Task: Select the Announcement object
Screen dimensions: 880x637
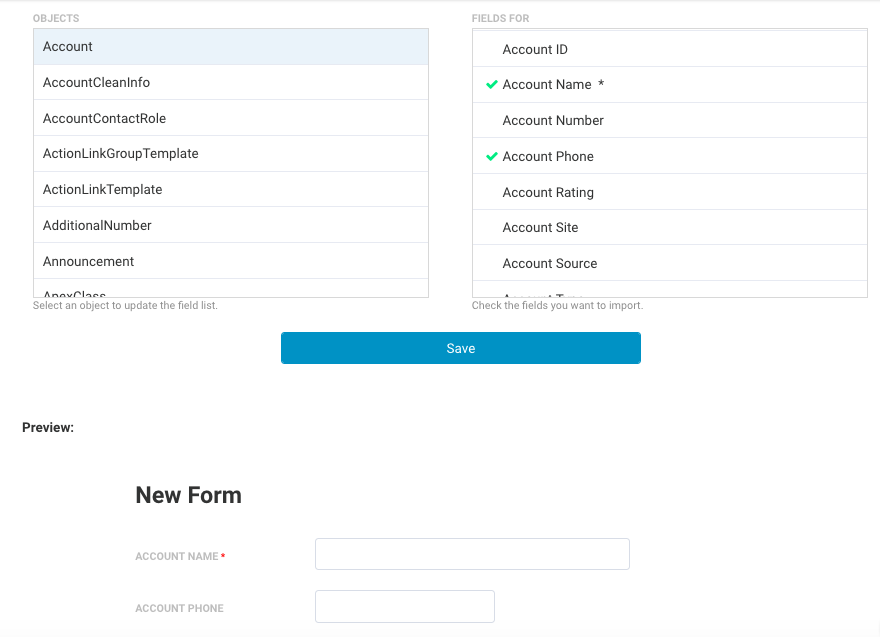Action: point(231,261)
